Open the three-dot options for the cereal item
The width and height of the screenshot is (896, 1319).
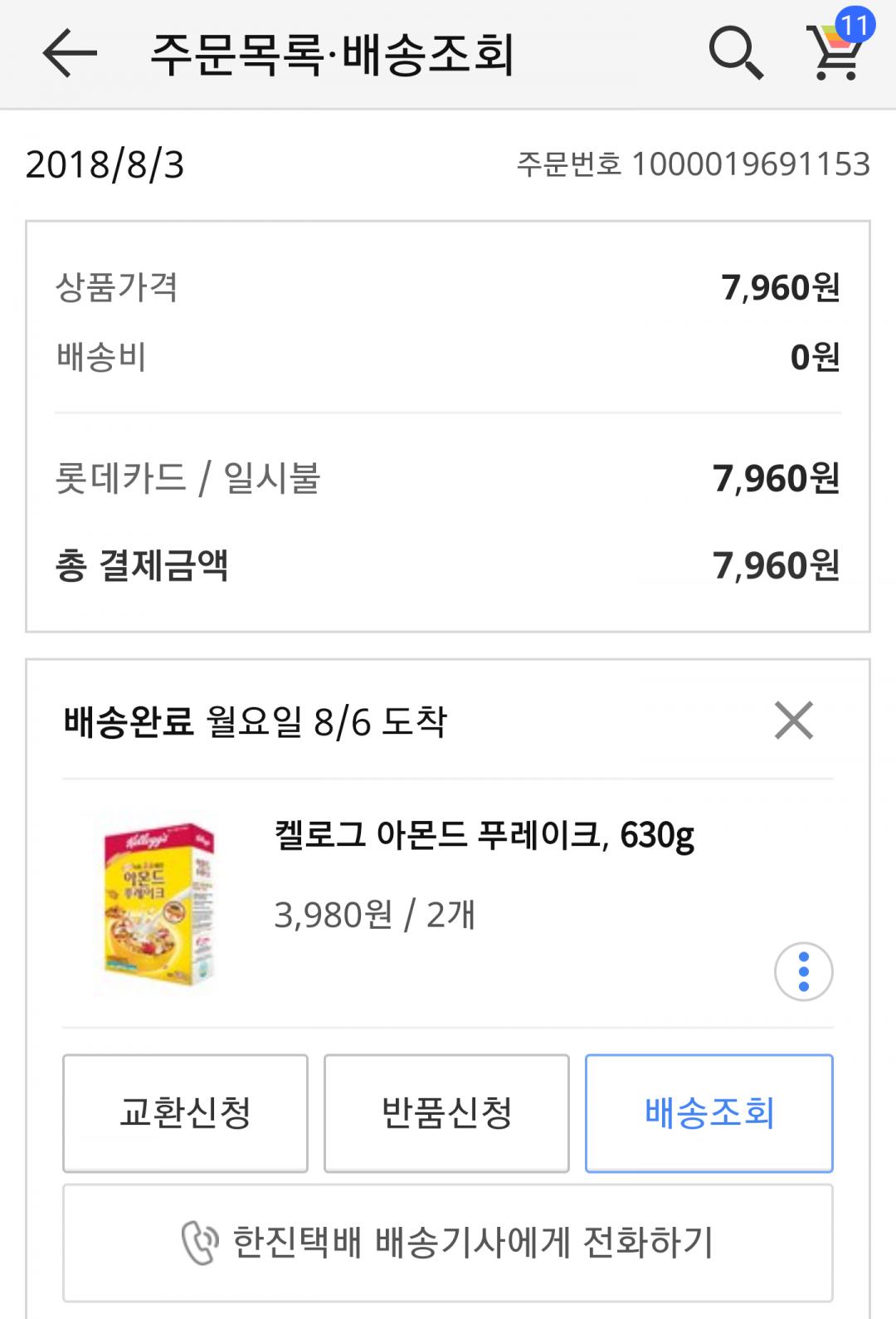[803, 971]
